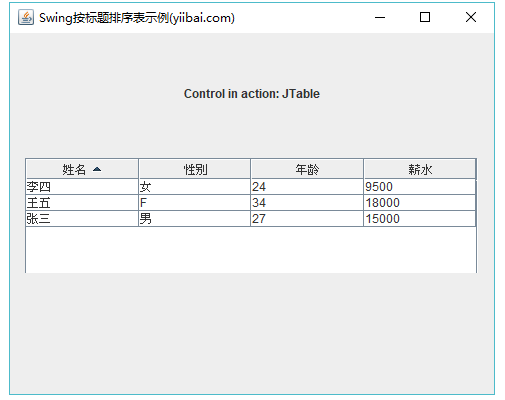Select the salary cell showing 18000
Screen dimensions: 505x400
pos(420,203)
